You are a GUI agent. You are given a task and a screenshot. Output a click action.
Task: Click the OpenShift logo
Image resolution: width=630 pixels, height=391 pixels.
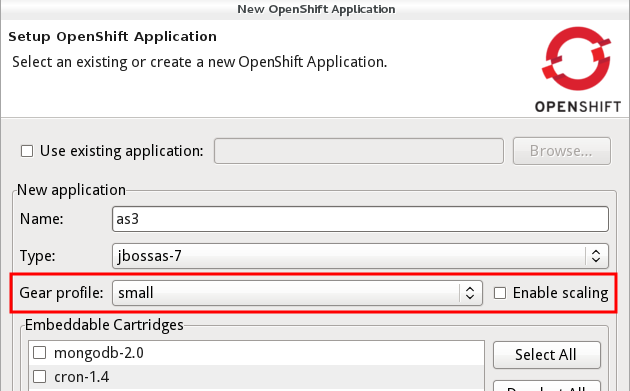pyautogui.click(x=577, y=70)
